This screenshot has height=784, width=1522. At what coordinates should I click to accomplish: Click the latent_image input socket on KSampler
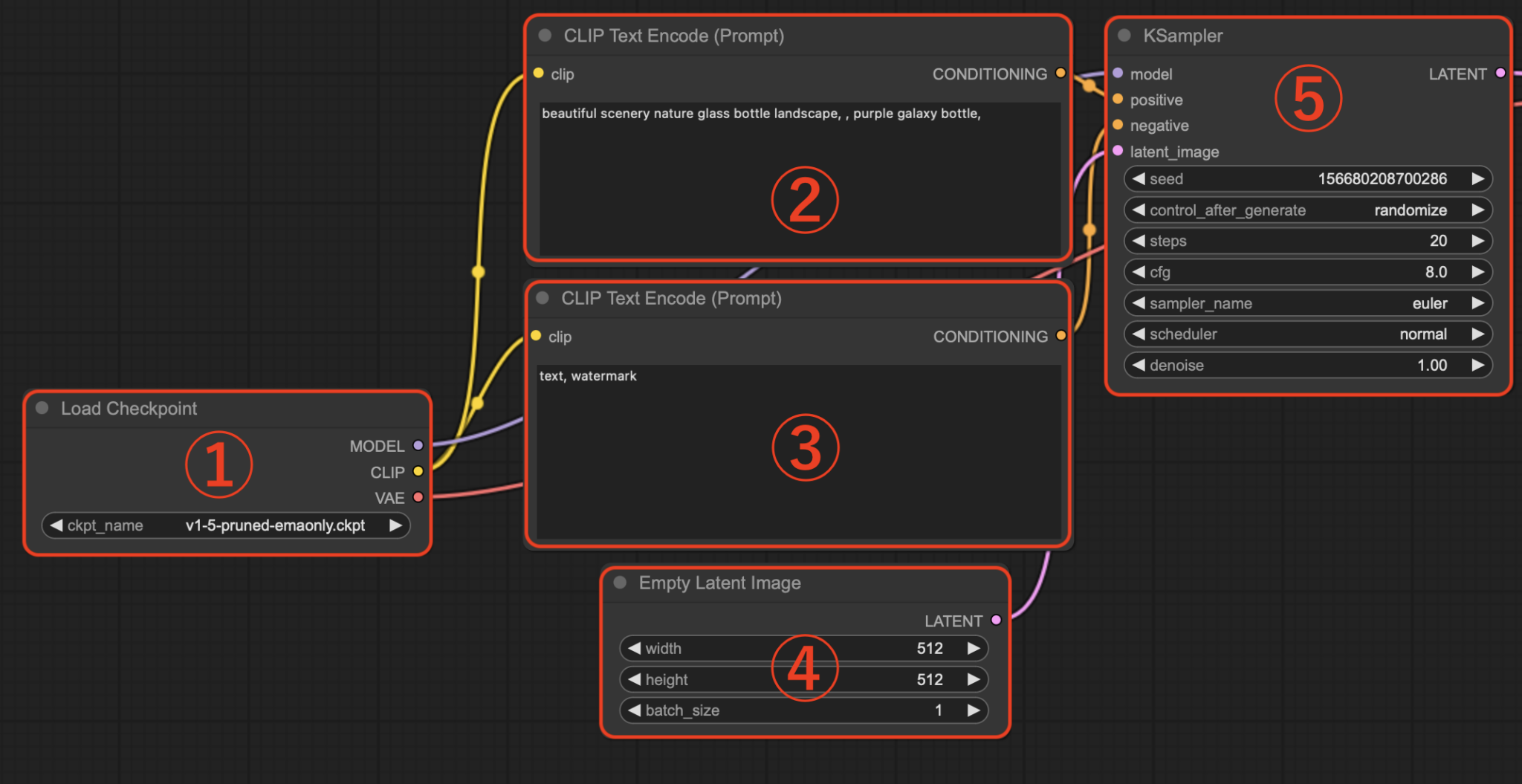click(x=1118, y=151)
